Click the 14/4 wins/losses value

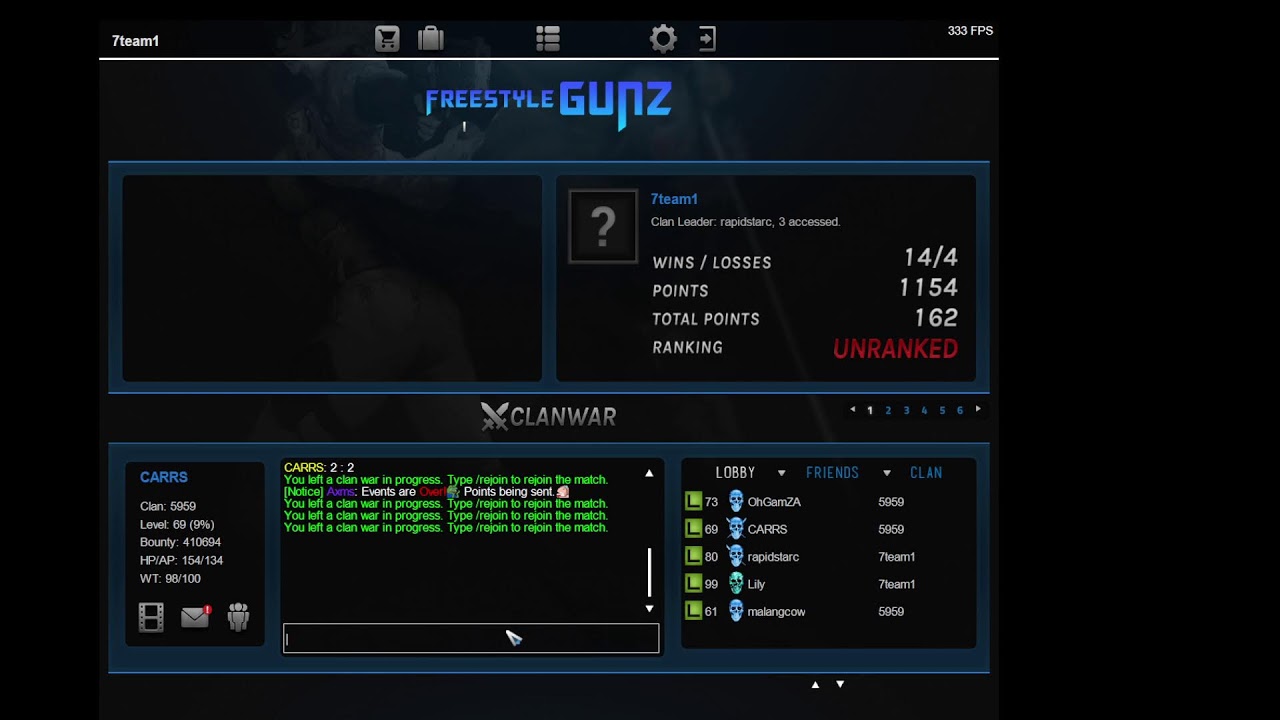(931, 258)
